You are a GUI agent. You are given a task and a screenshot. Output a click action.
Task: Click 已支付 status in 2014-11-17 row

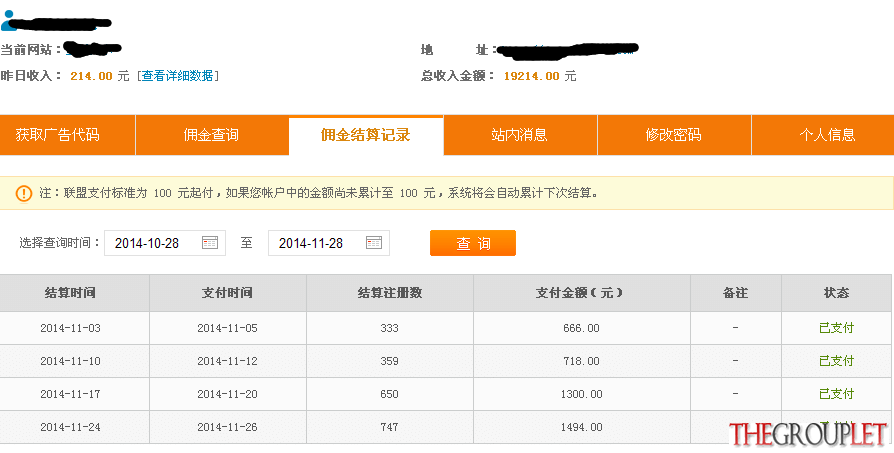point(836,394)
